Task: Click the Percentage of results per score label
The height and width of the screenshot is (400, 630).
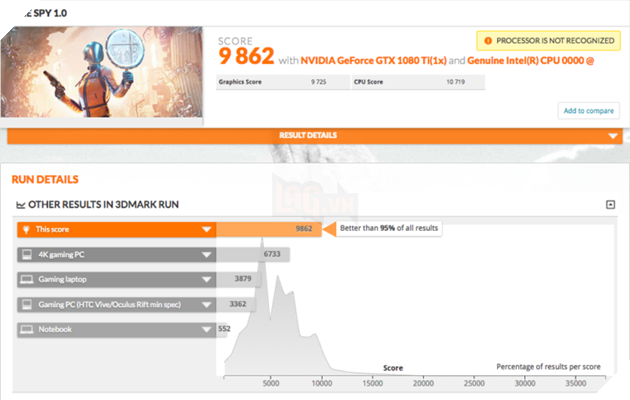Action: coord(548,367)
